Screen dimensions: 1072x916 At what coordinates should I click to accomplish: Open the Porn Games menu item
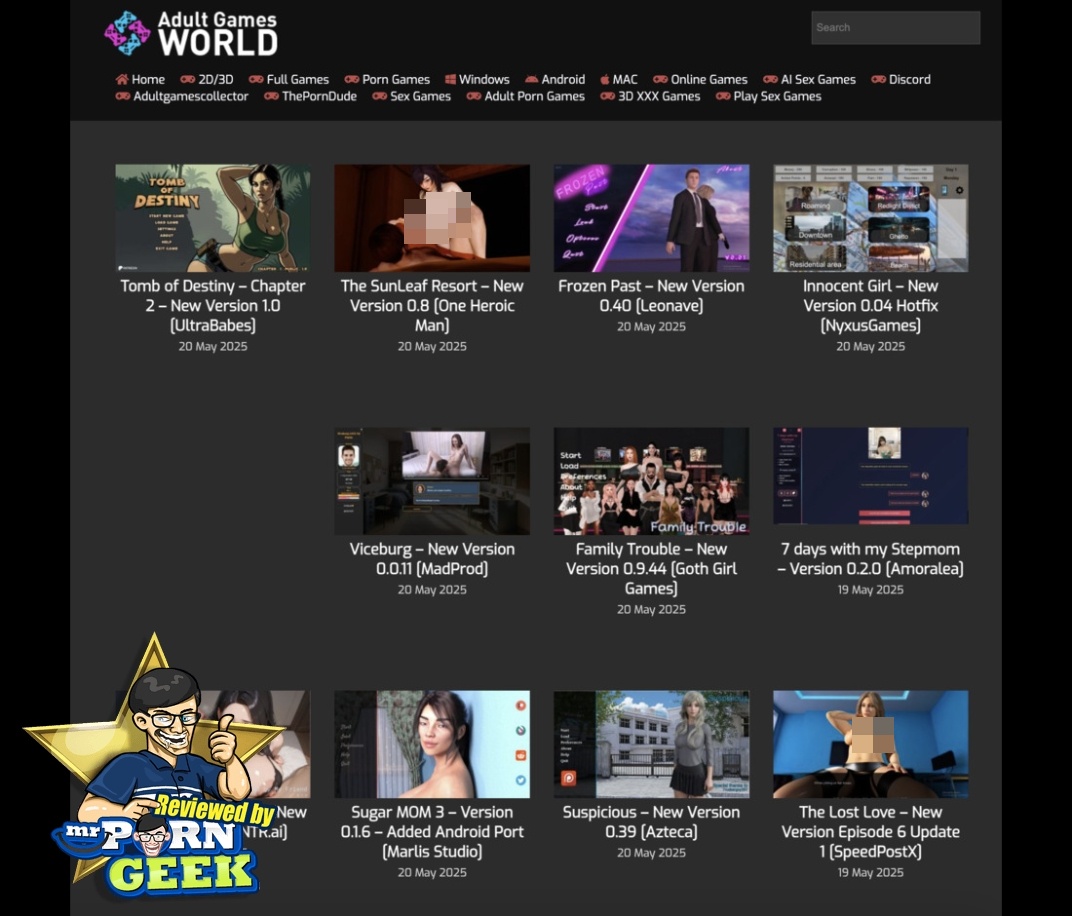tap(396, 79)
